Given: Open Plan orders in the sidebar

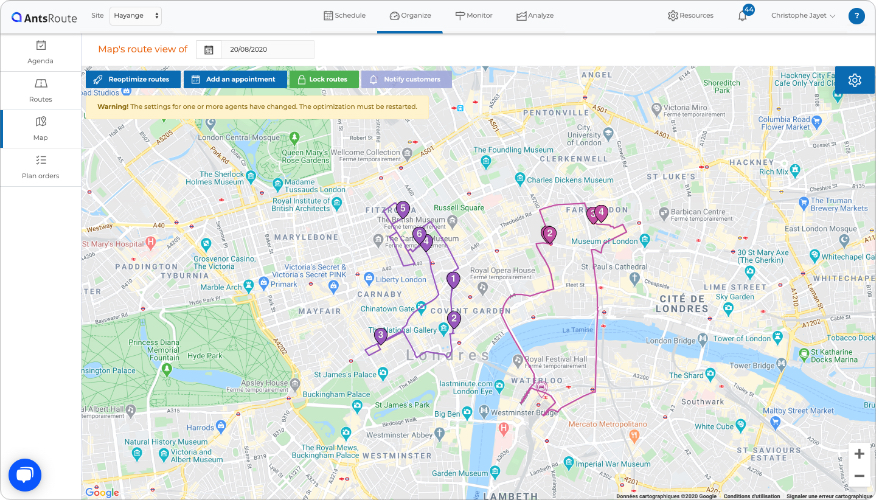Looking at the screenshot, I should (40, 167).
